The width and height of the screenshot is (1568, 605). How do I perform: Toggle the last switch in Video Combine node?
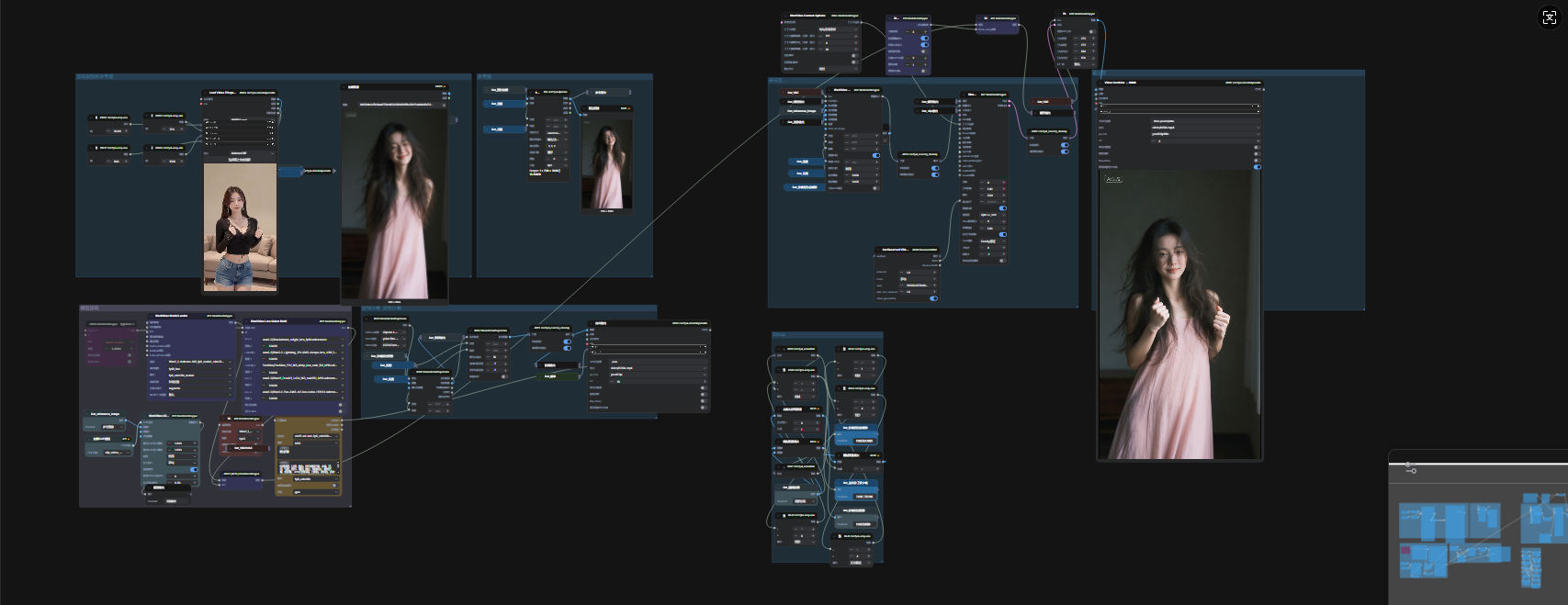pyautogui.click(x=1257, y=167)
